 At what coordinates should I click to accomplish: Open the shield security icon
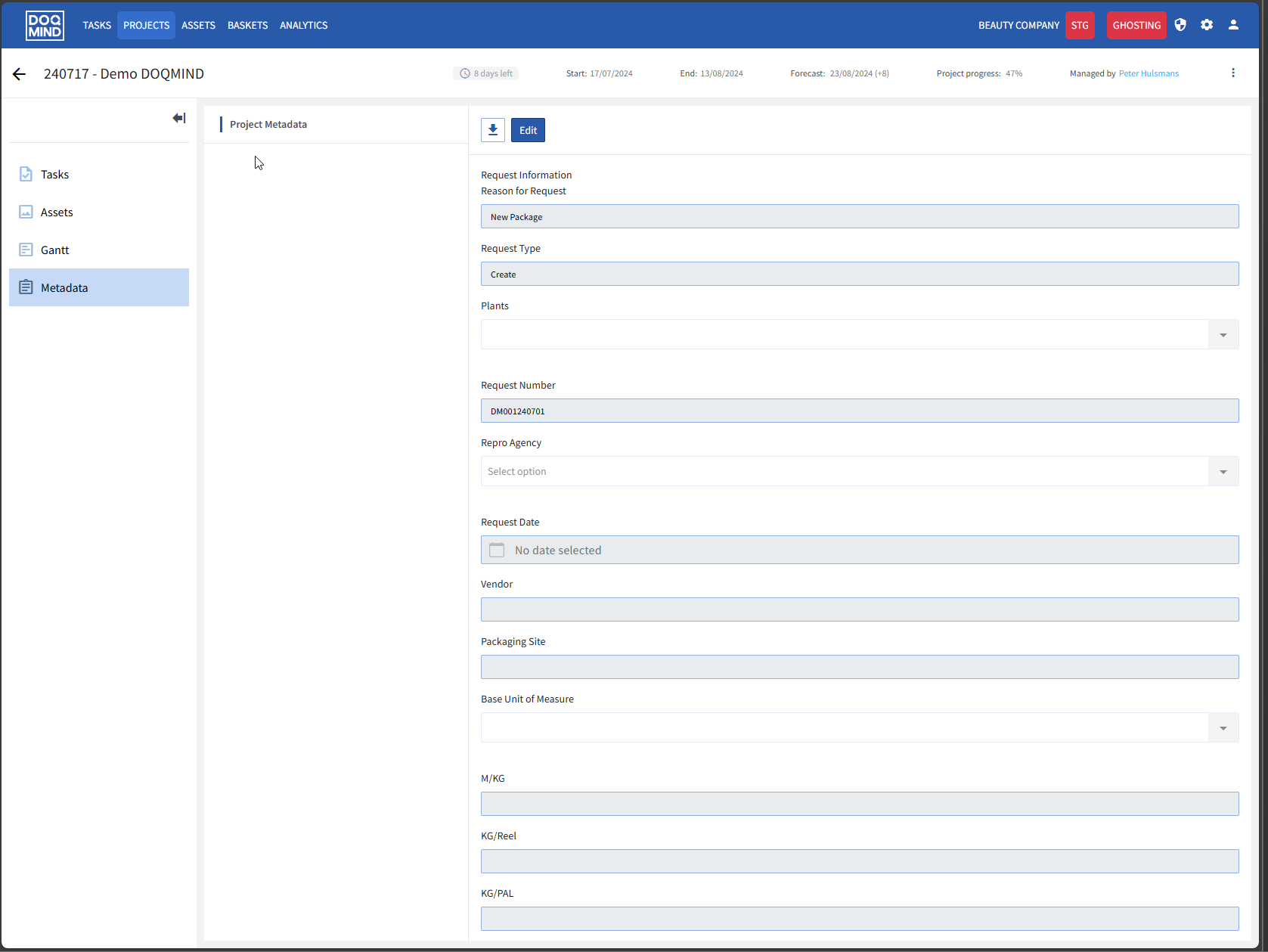[x=1180, y=25]
